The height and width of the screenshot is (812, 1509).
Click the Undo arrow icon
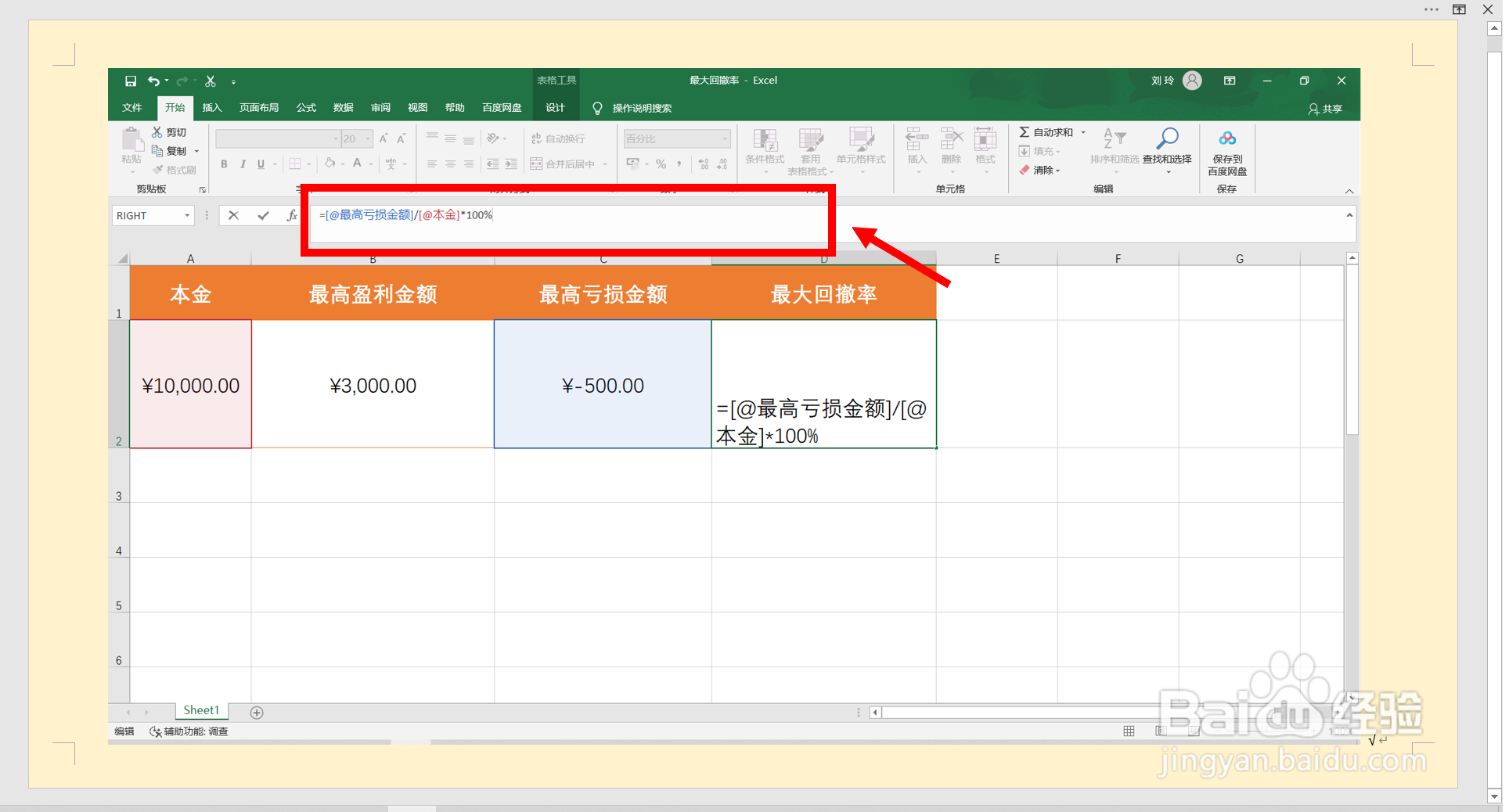pos(153,81)
